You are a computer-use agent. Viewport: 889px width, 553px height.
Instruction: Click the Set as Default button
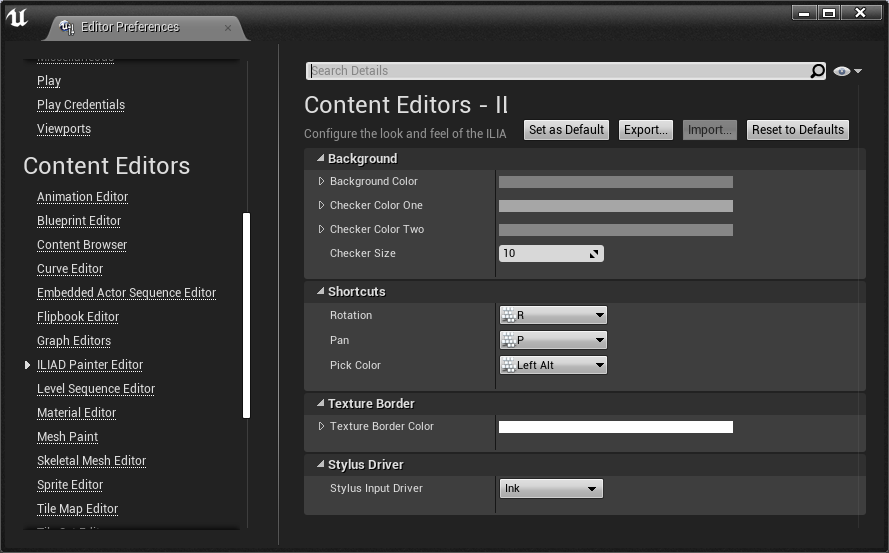tap(566, 130)
